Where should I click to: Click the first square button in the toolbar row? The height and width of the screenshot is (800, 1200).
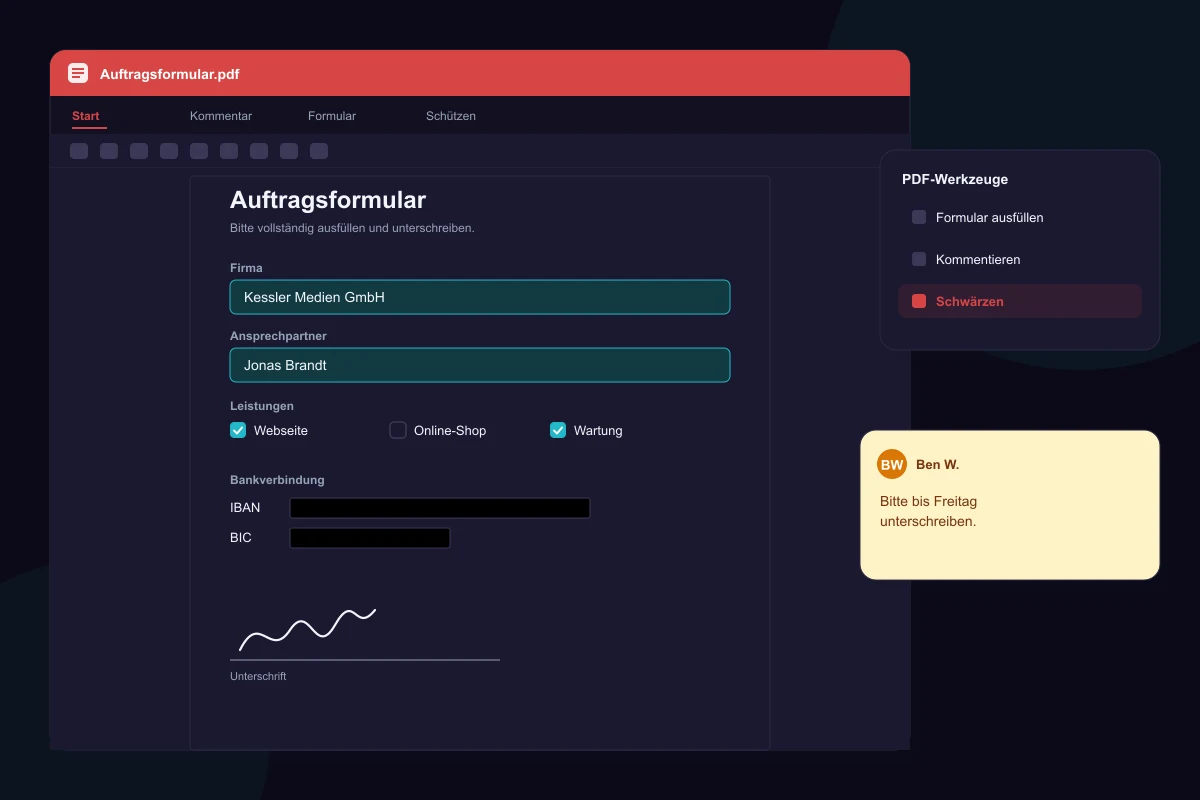(79, 151)
